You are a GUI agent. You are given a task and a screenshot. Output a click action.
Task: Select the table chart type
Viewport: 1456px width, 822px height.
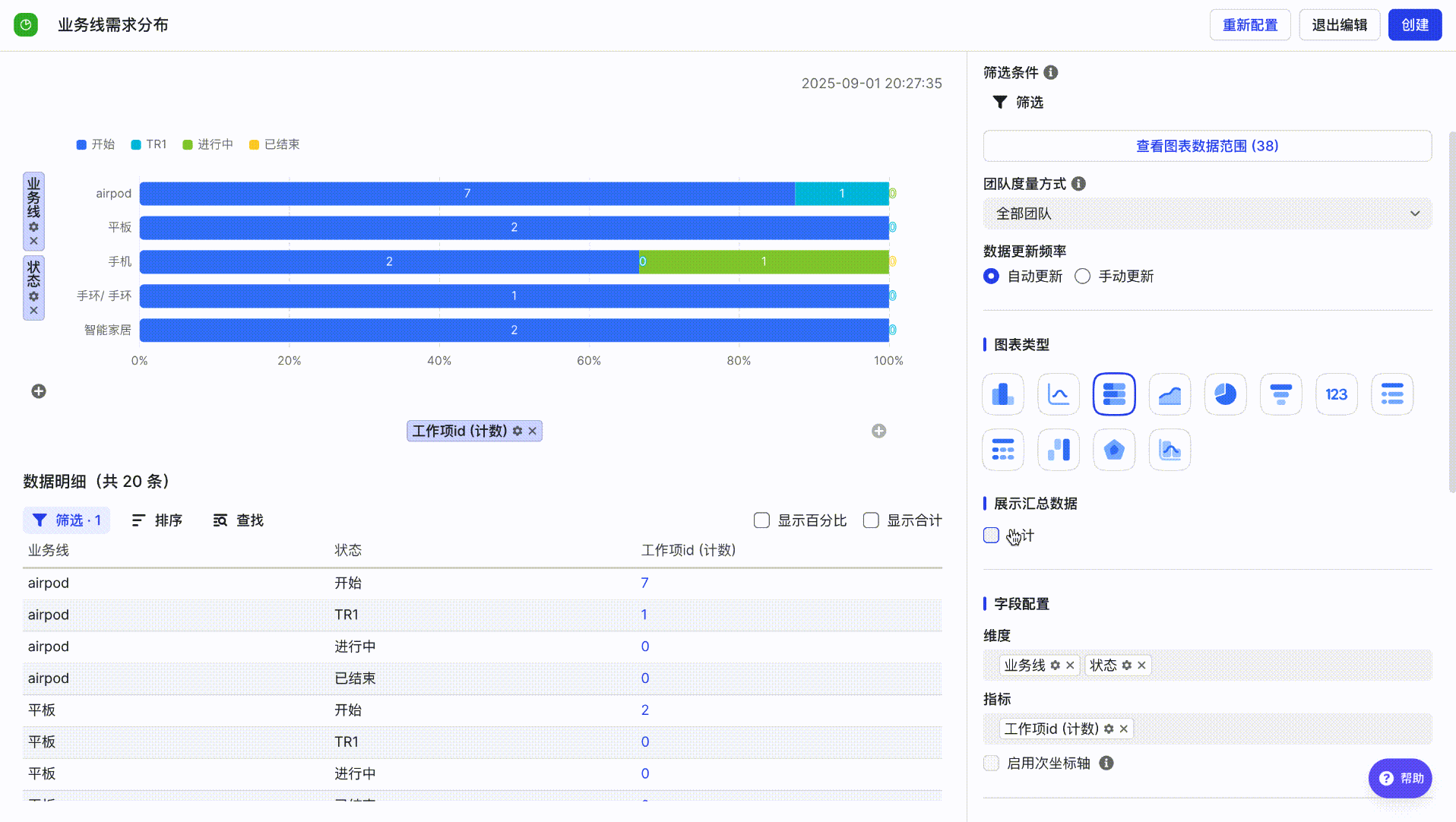(1002, 450)
